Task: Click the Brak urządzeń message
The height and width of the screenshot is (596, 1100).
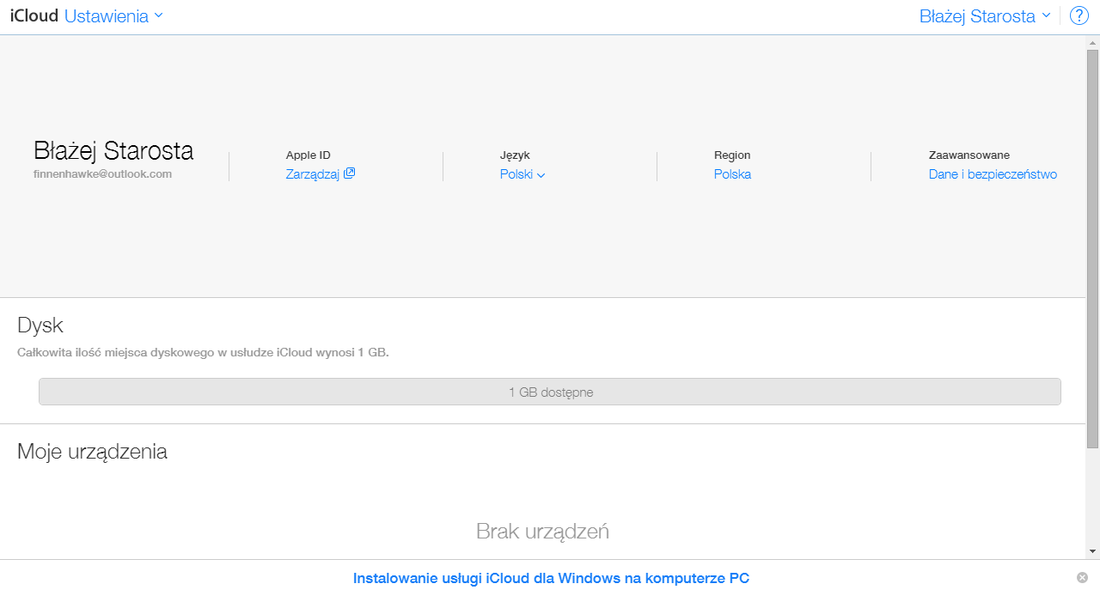Action: pyautogui.click(x=542, y=531)
